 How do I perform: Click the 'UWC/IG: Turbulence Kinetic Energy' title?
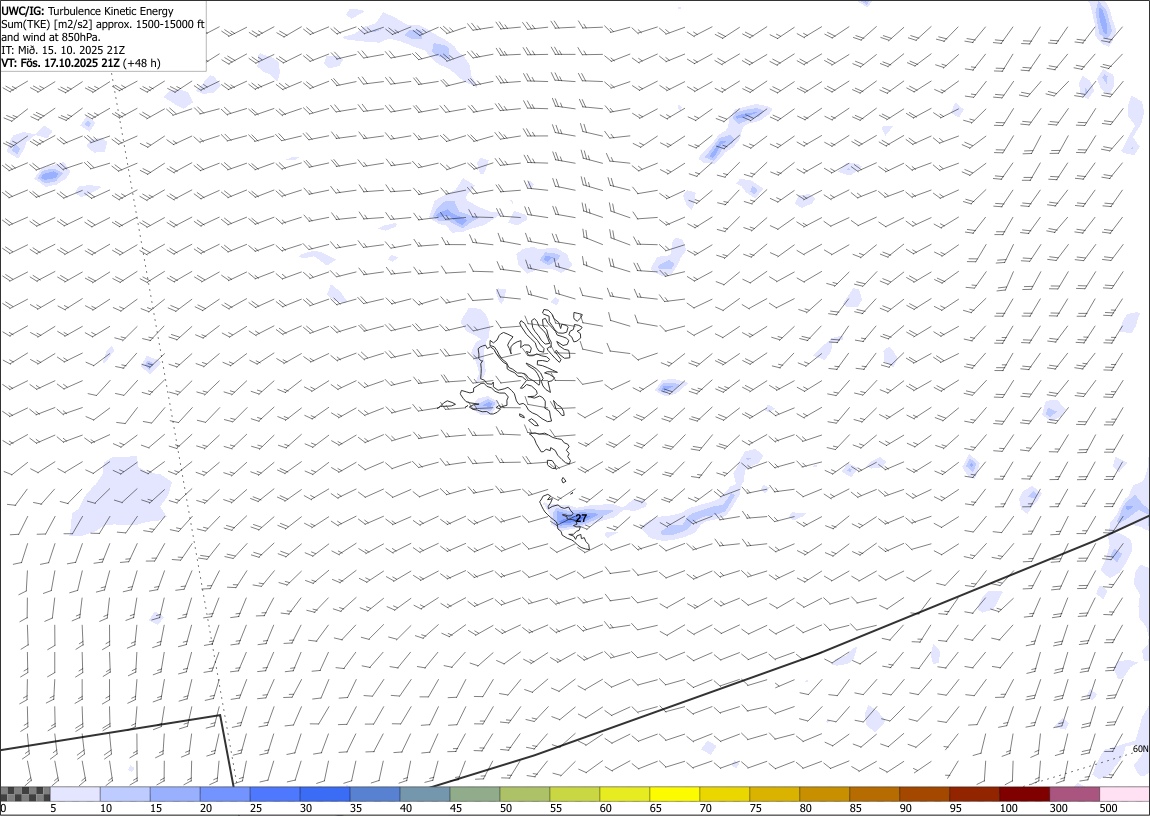(x=87, y=11)
